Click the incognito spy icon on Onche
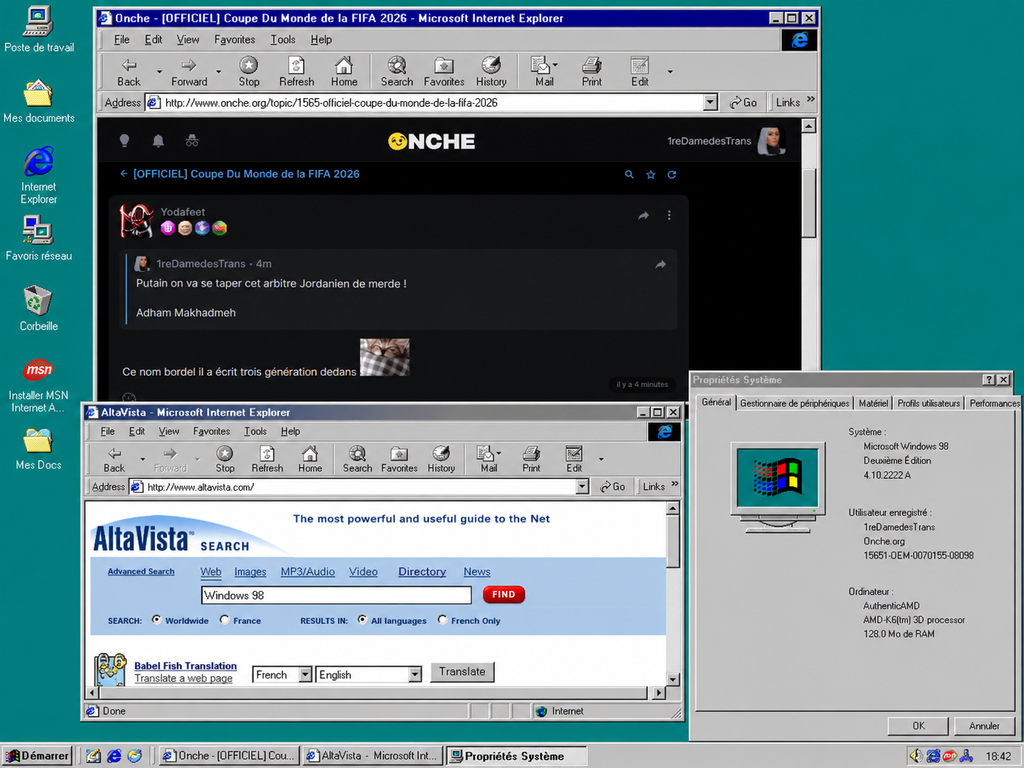Image resolution: width=1024 pixels, height=768 pixels. [191, 140]
